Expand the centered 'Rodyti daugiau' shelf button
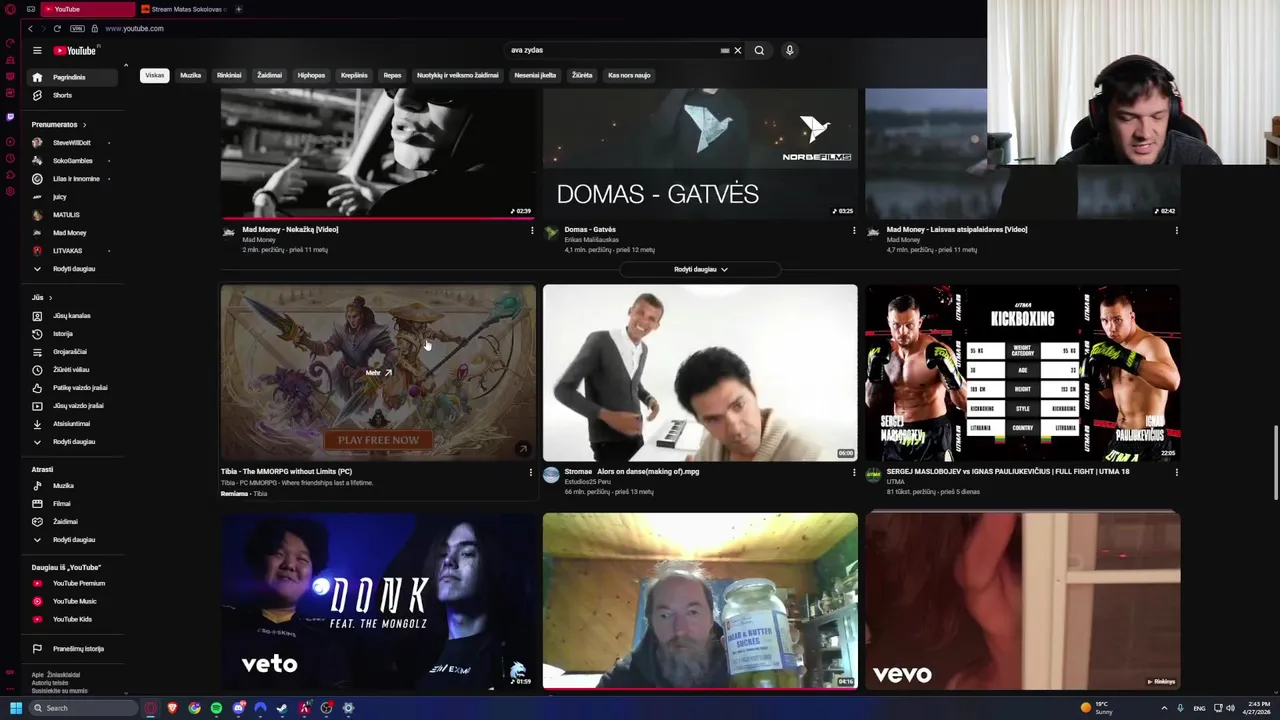The height and width of the screenshot is (720, 1280). pyautogui.click(x=700, y=269)
